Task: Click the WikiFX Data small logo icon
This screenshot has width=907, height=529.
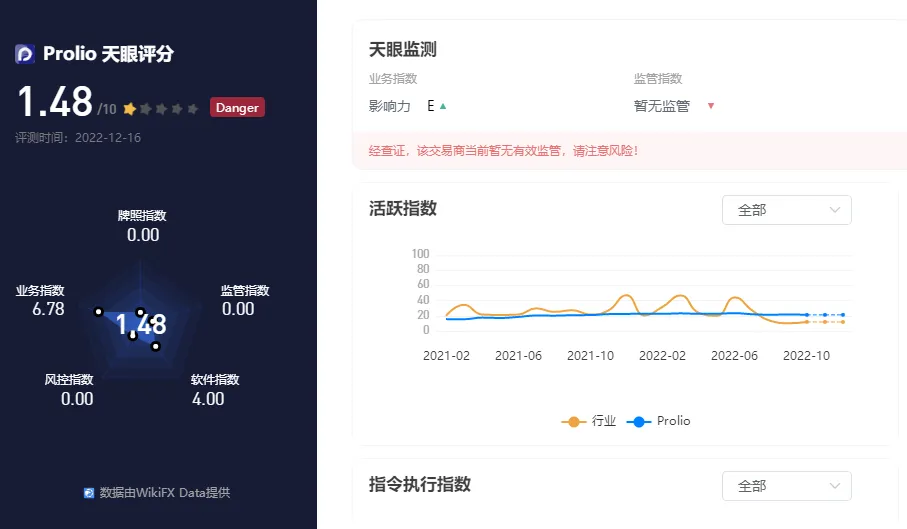Action: point(89,493)
